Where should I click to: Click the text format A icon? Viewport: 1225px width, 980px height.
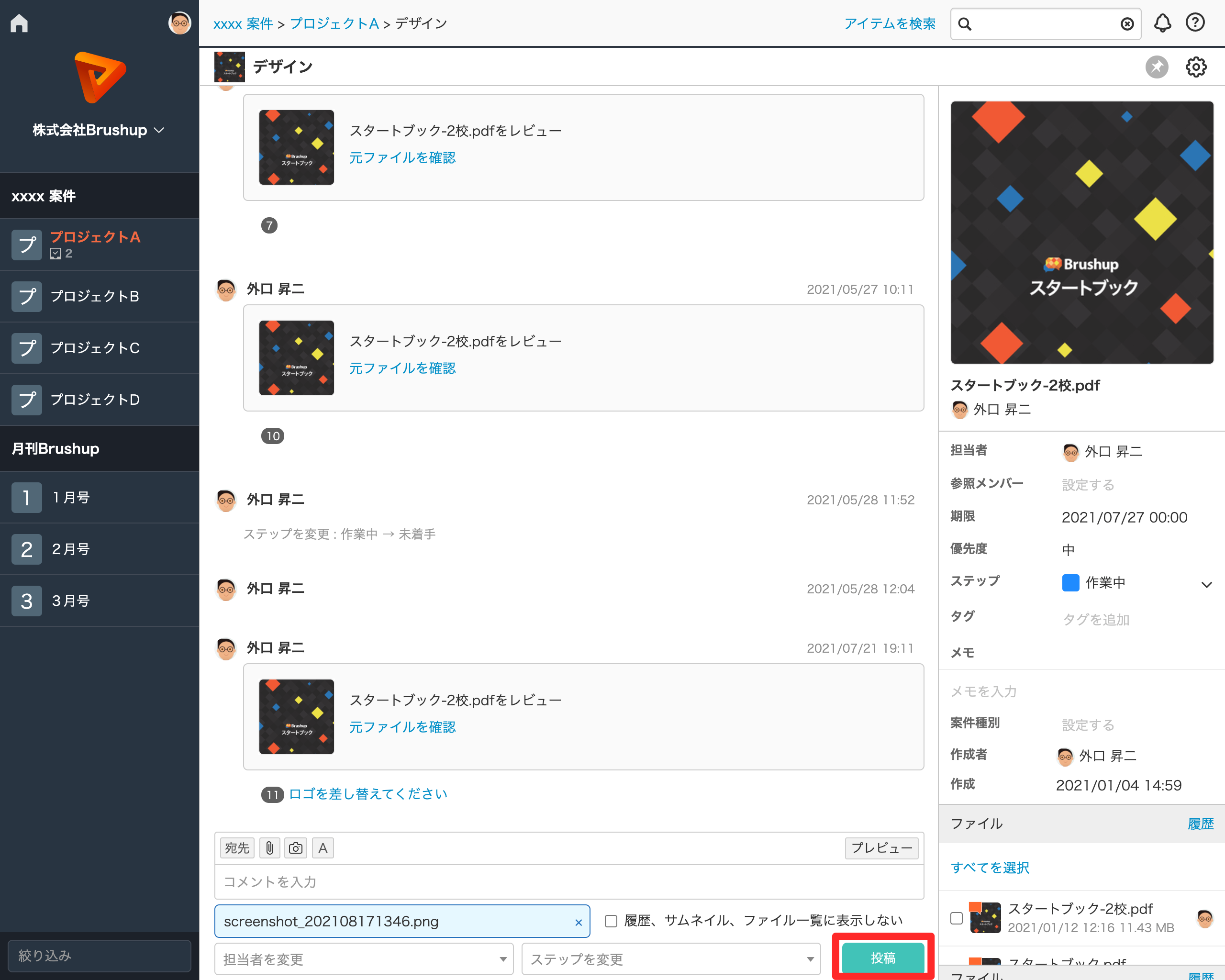pyautogui.click(x=322, y=848)
